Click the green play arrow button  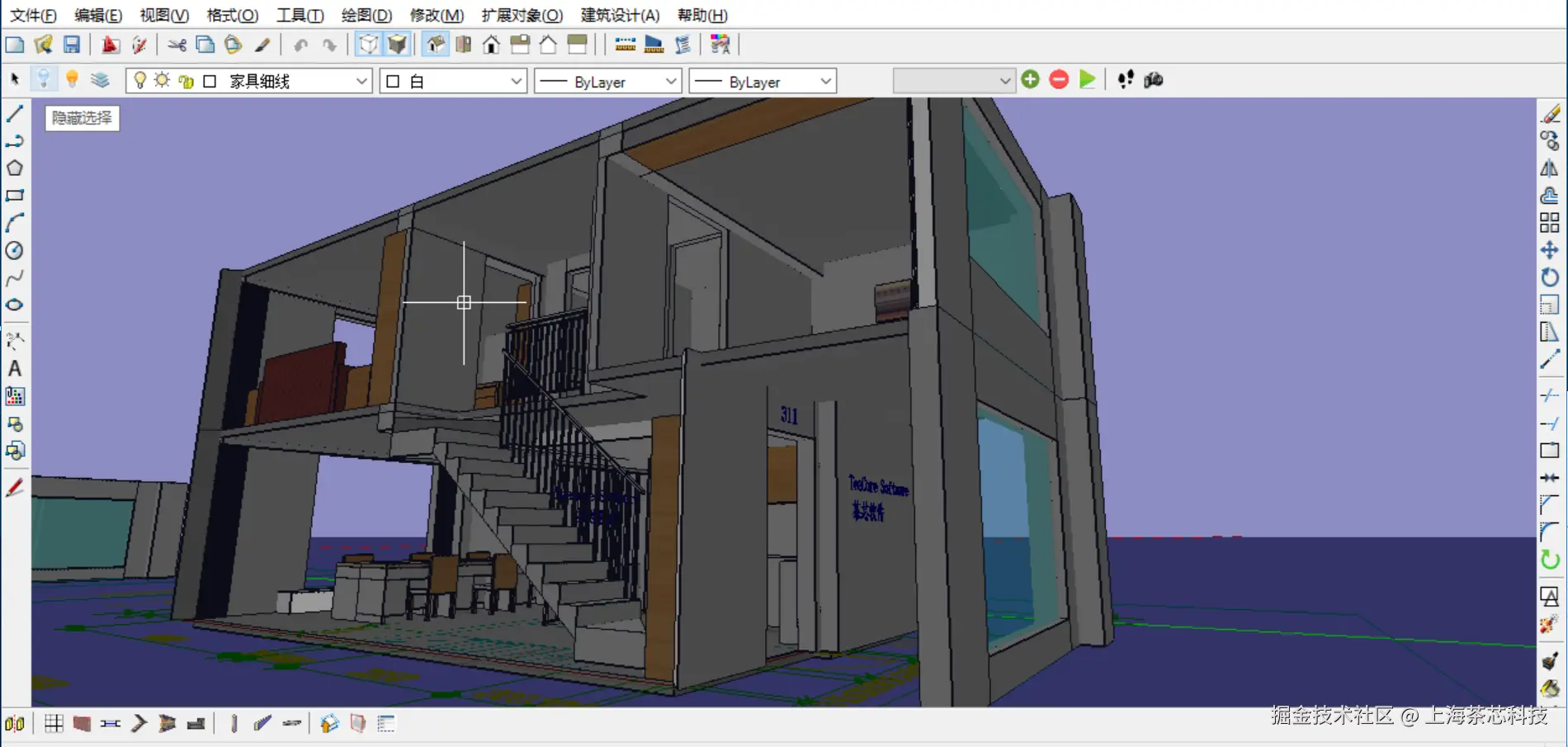tap(1088, 79)
